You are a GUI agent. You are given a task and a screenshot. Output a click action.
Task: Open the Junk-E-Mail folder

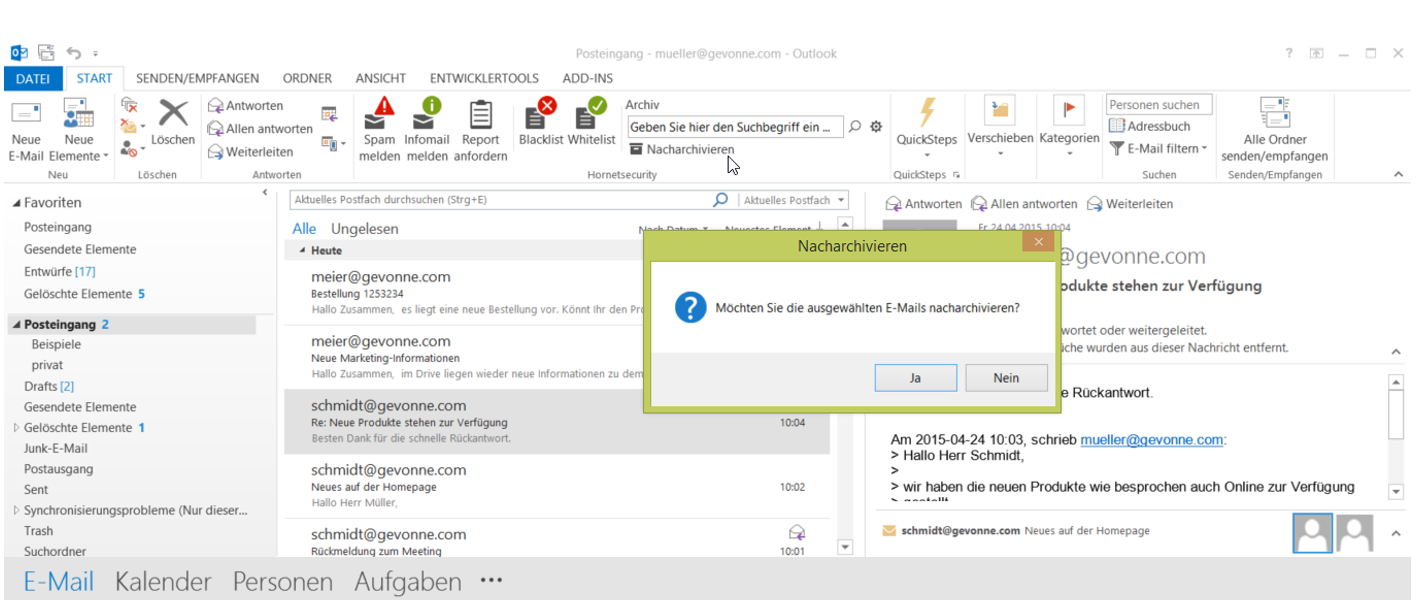pyautogui.click(x=56, y=448)
